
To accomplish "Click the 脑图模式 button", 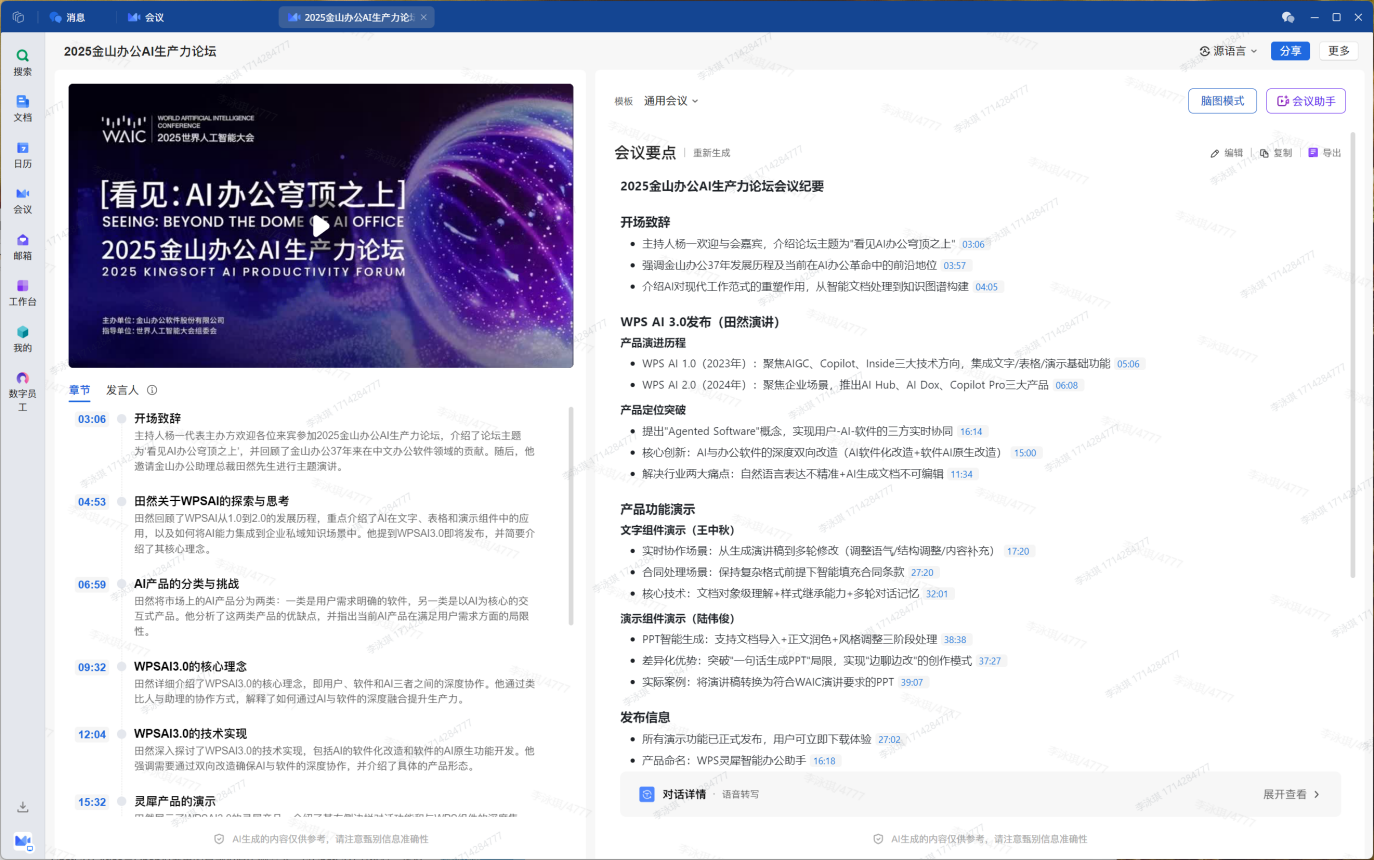I will click(1222, 101).
